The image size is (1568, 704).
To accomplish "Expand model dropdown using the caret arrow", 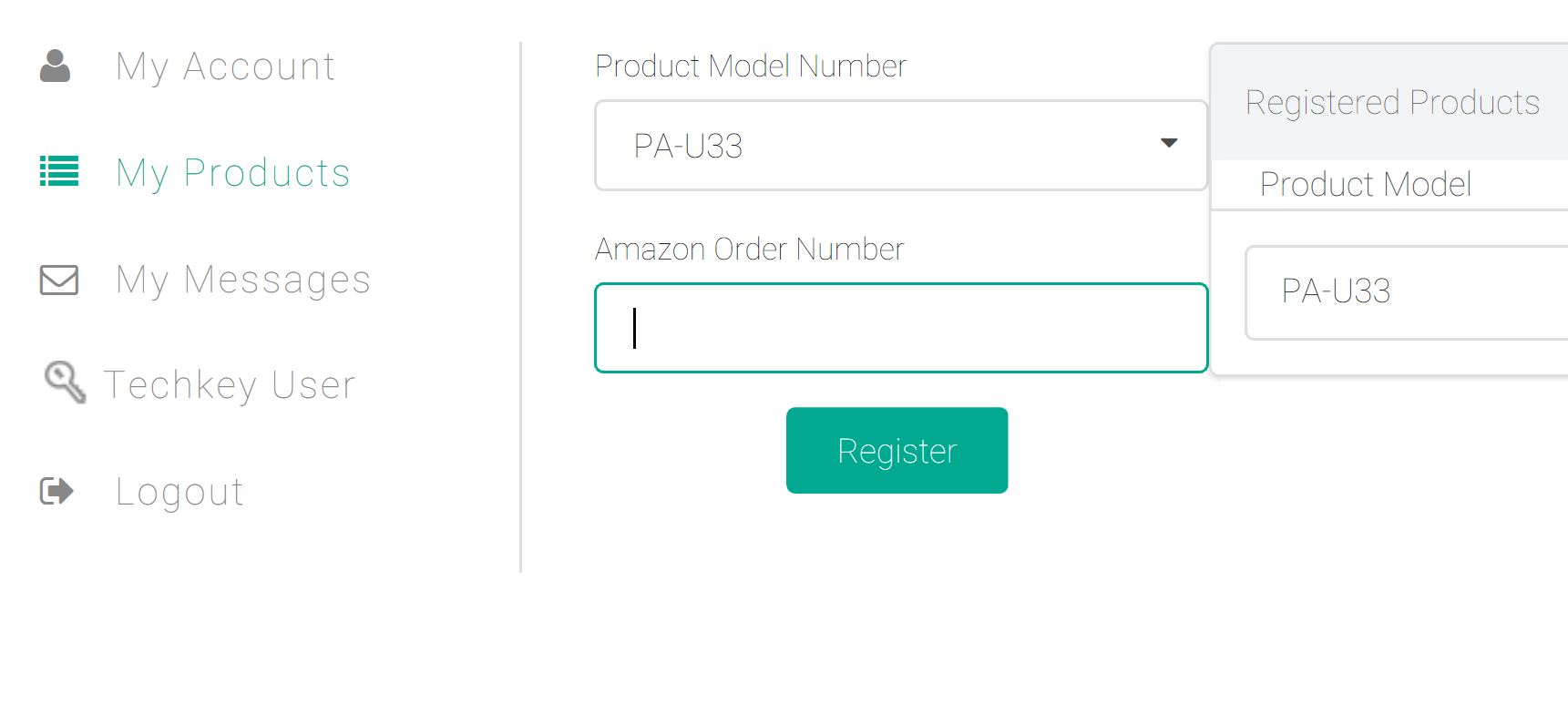I will (1169, 143).
